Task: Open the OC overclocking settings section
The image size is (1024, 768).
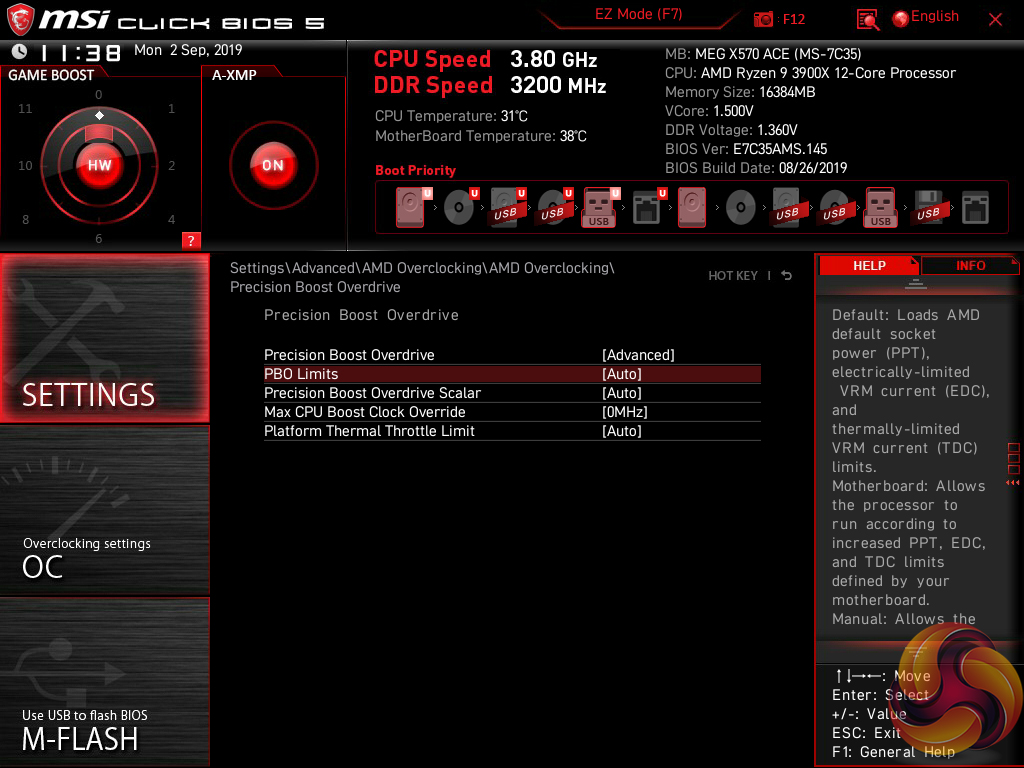Action: tap(104, 511)
